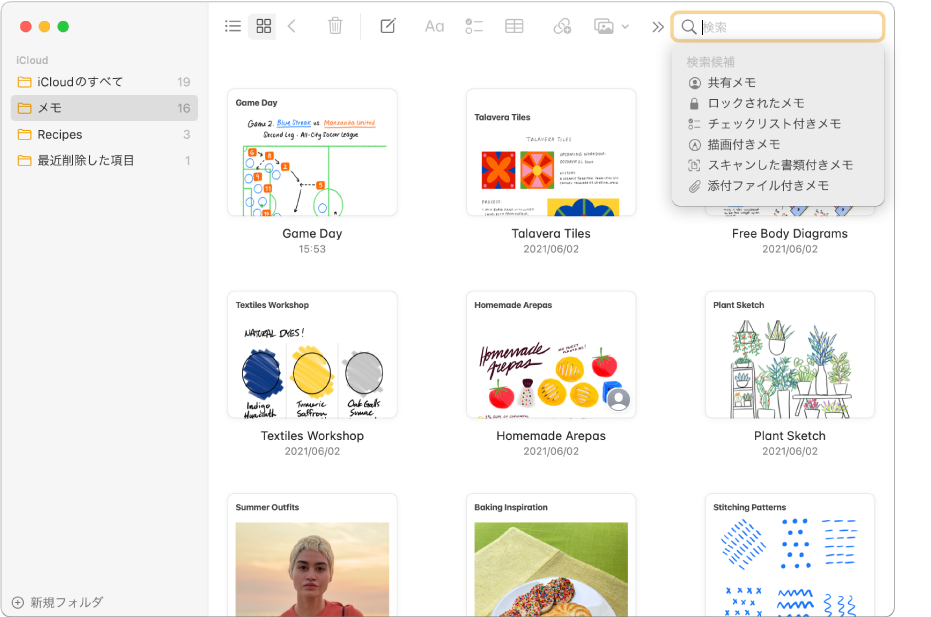Add a table with the table icon

click(514, 26)
